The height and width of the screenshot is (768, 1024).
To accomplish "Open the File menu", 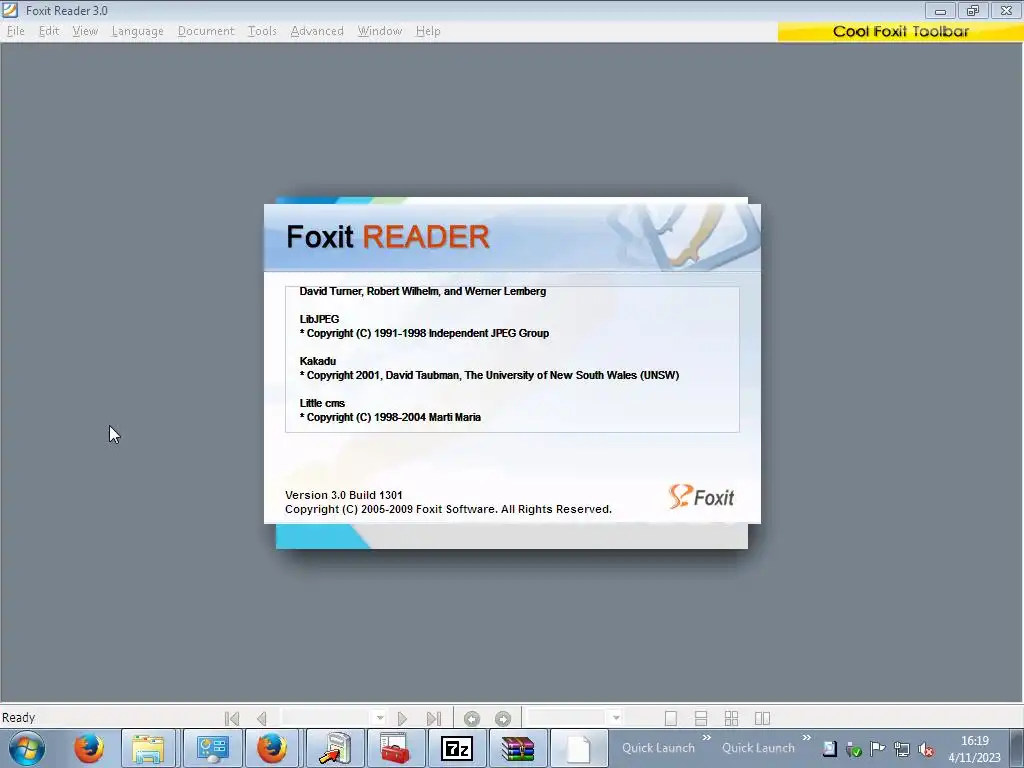I will click(x=16, y=31).
